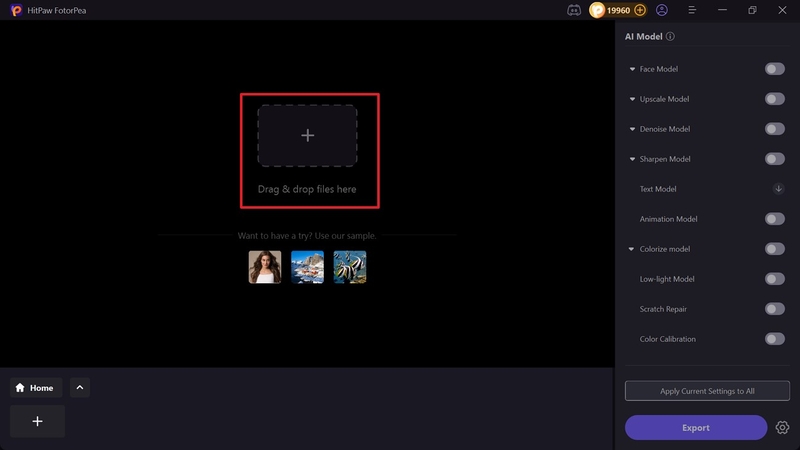
Task: Click the Scratch Repair label
Action: pos(663,309)
